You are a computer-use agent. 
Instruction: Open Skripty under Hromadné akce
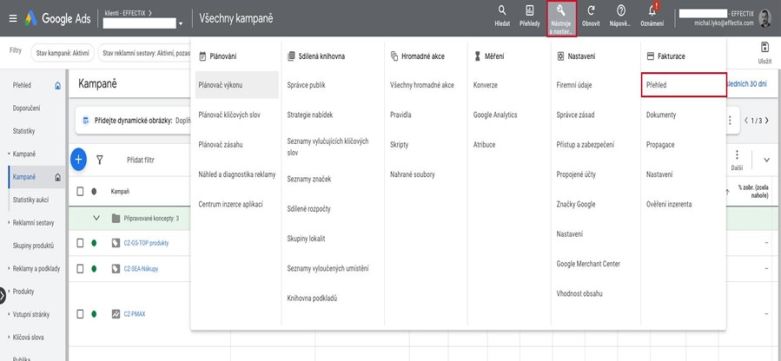click(399, 145)
